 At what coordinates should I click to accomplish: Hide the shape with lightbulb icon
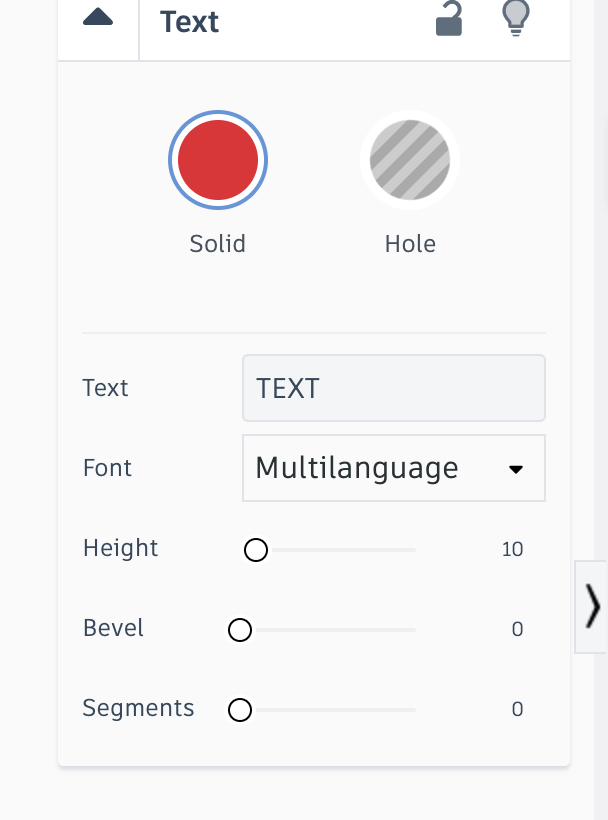515,19
